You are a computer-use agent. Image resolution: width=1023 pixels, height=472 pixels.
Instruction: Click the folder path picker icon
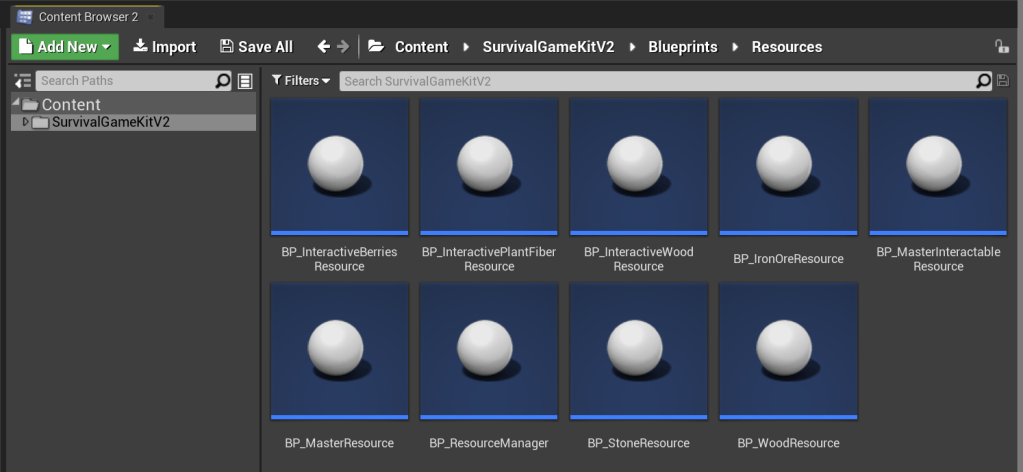pos(376,46)
